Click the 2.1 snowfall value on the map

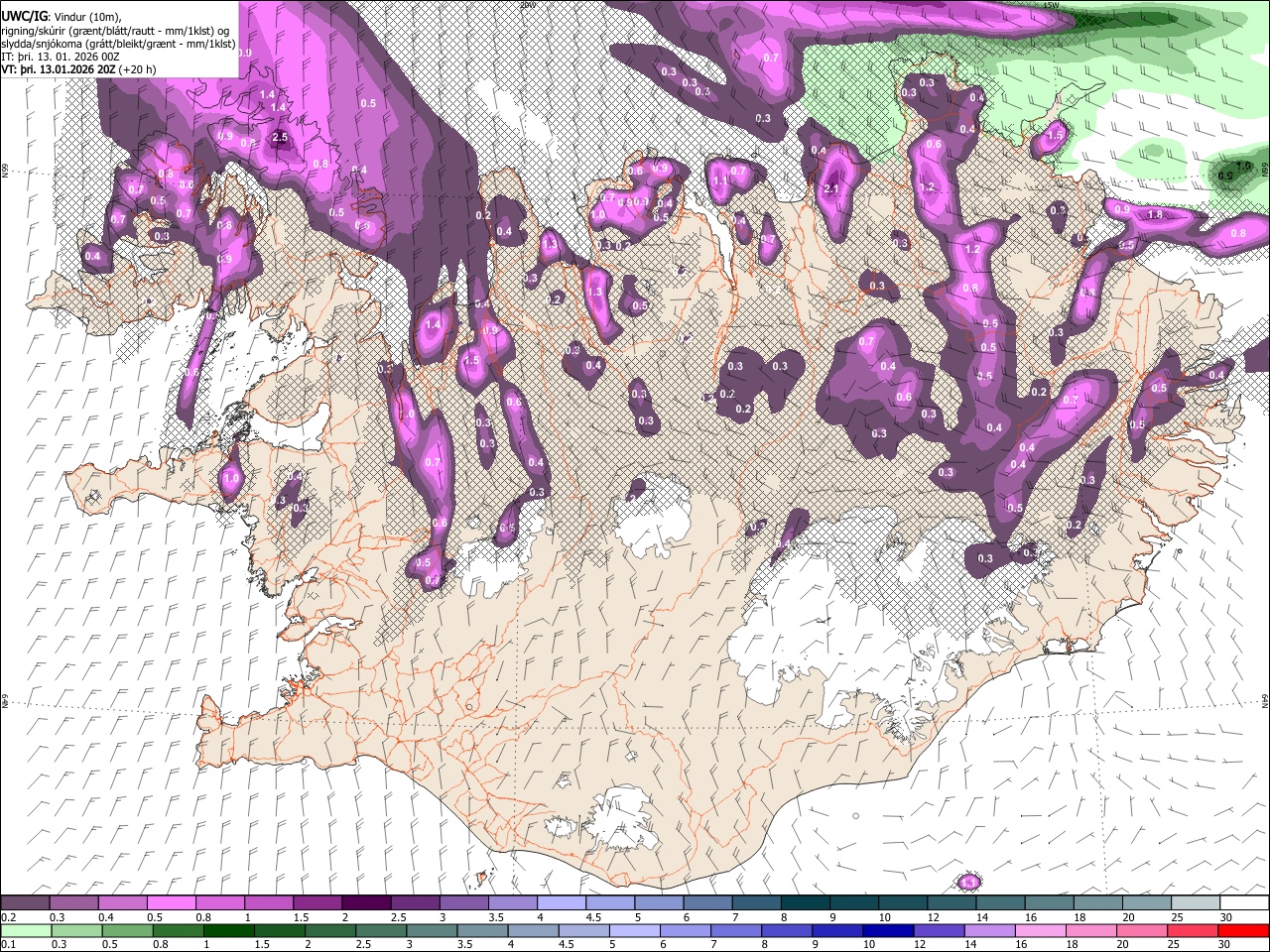tap(832, 189)
